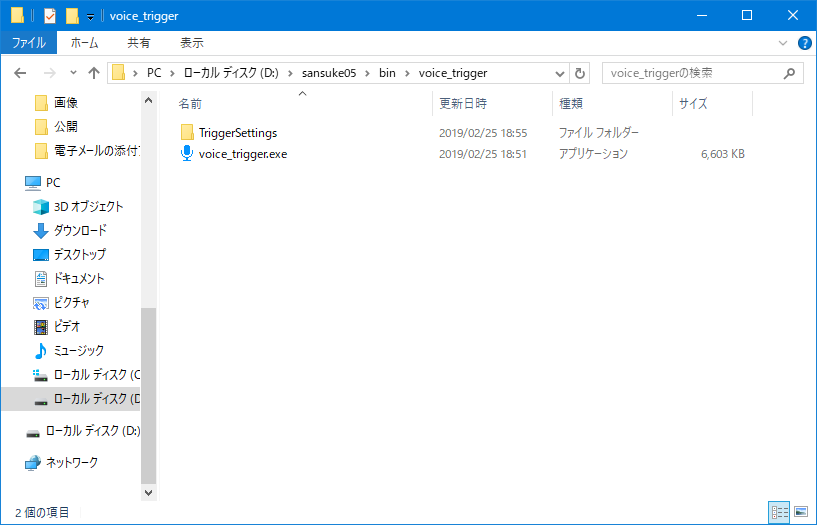Sort by the 種類 column header
This screenshot has height=525, width=817.
571,104
